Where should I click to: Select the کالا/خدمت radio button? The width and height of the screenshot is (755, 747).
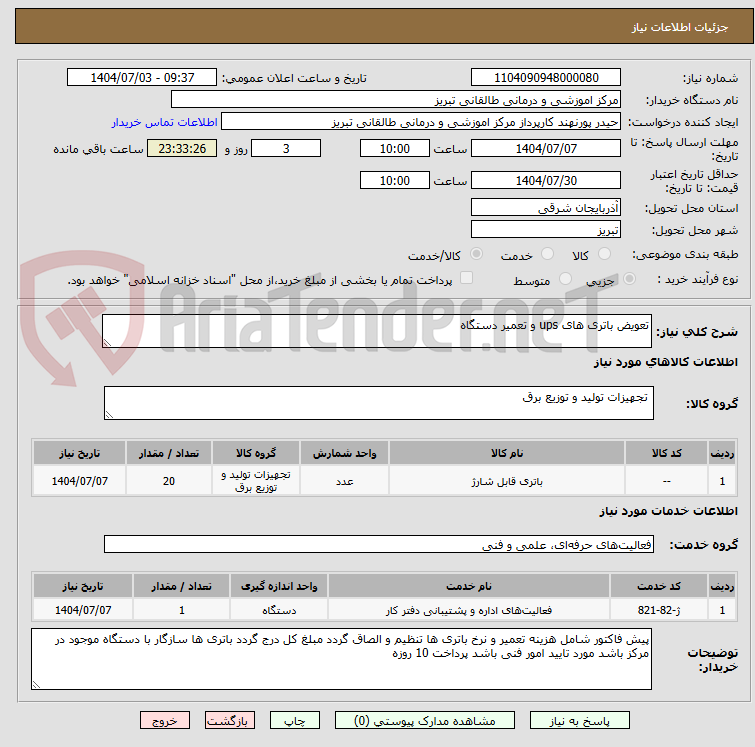click(477, 254)
